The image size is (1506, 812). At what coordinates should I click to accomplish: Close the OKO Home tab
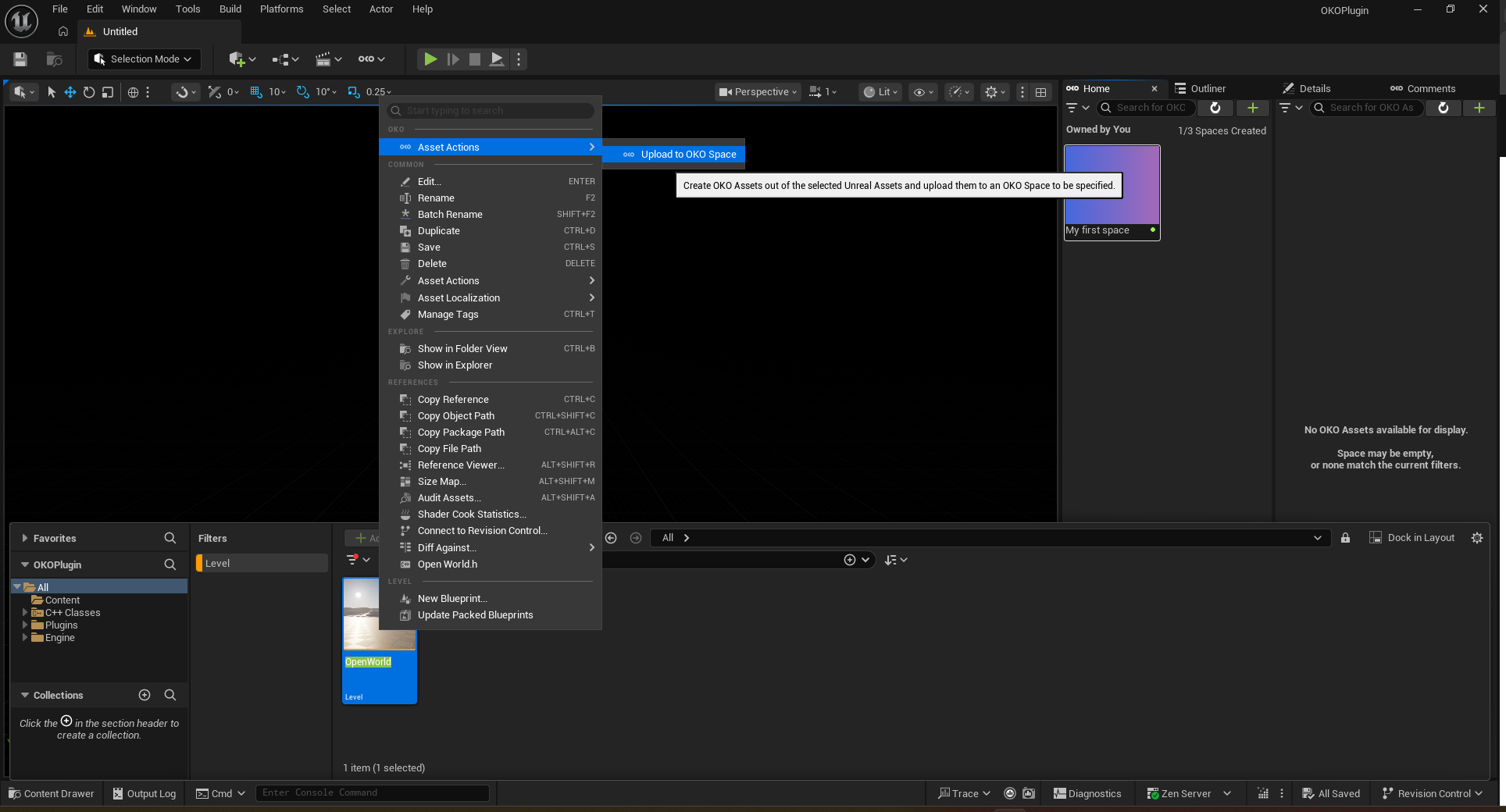(1154, 89)
